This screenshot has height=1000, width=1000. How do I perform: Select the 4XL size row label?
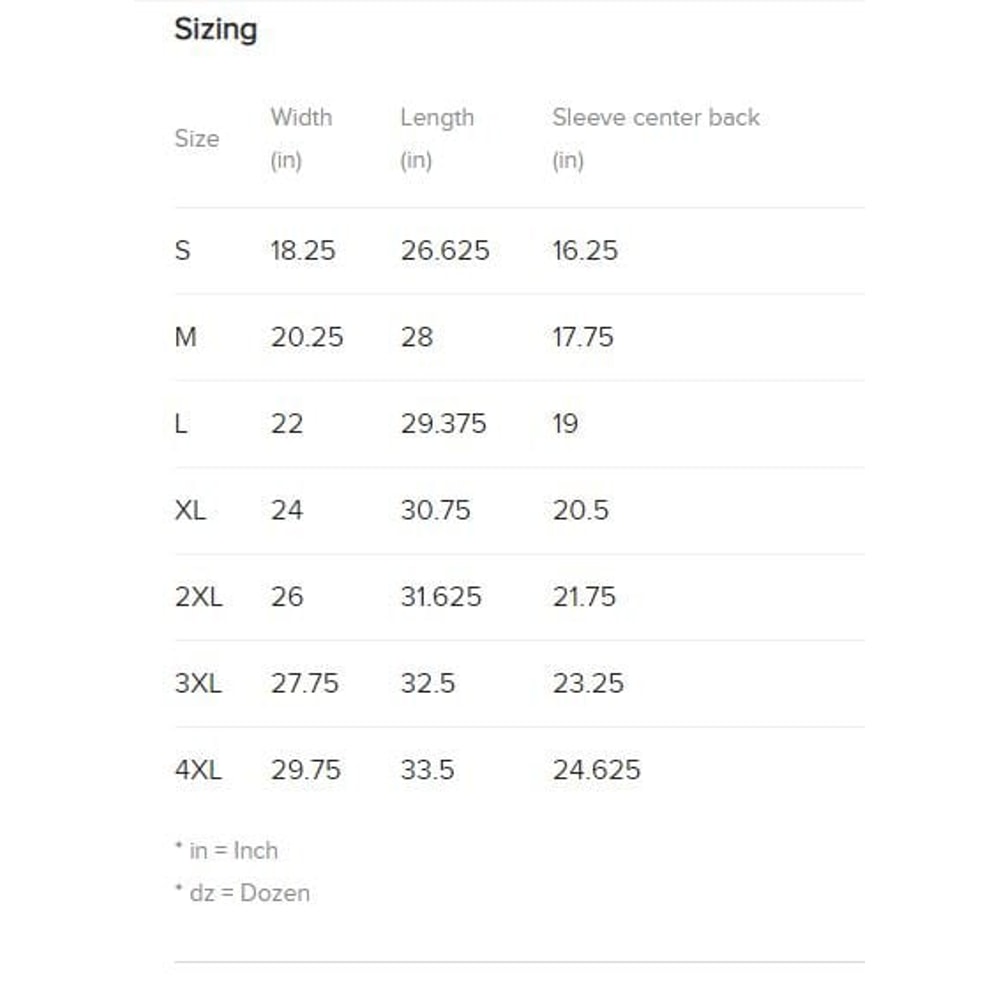pos(198,770)
